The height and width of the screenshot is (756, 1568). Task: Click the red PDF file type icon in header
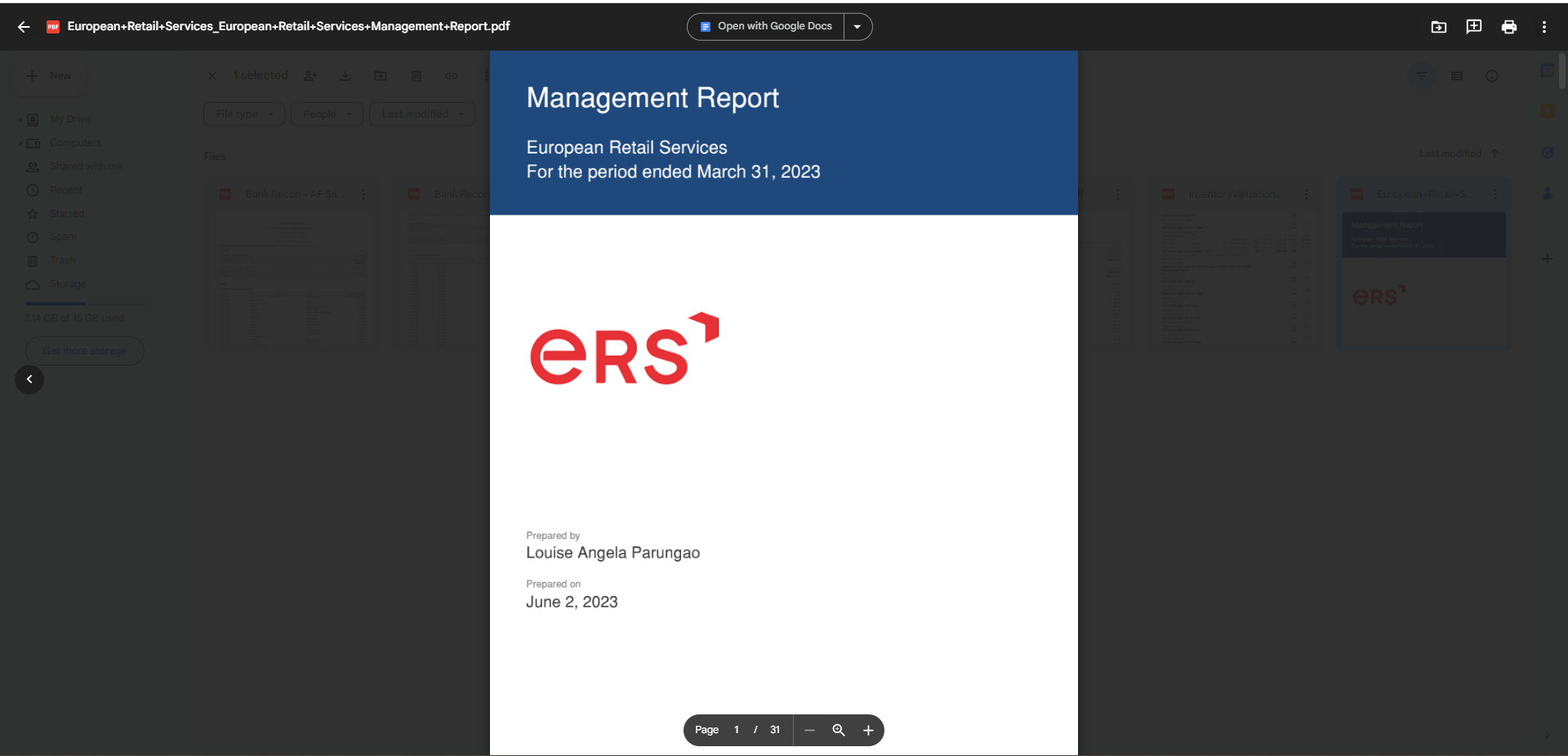point(53,27)
